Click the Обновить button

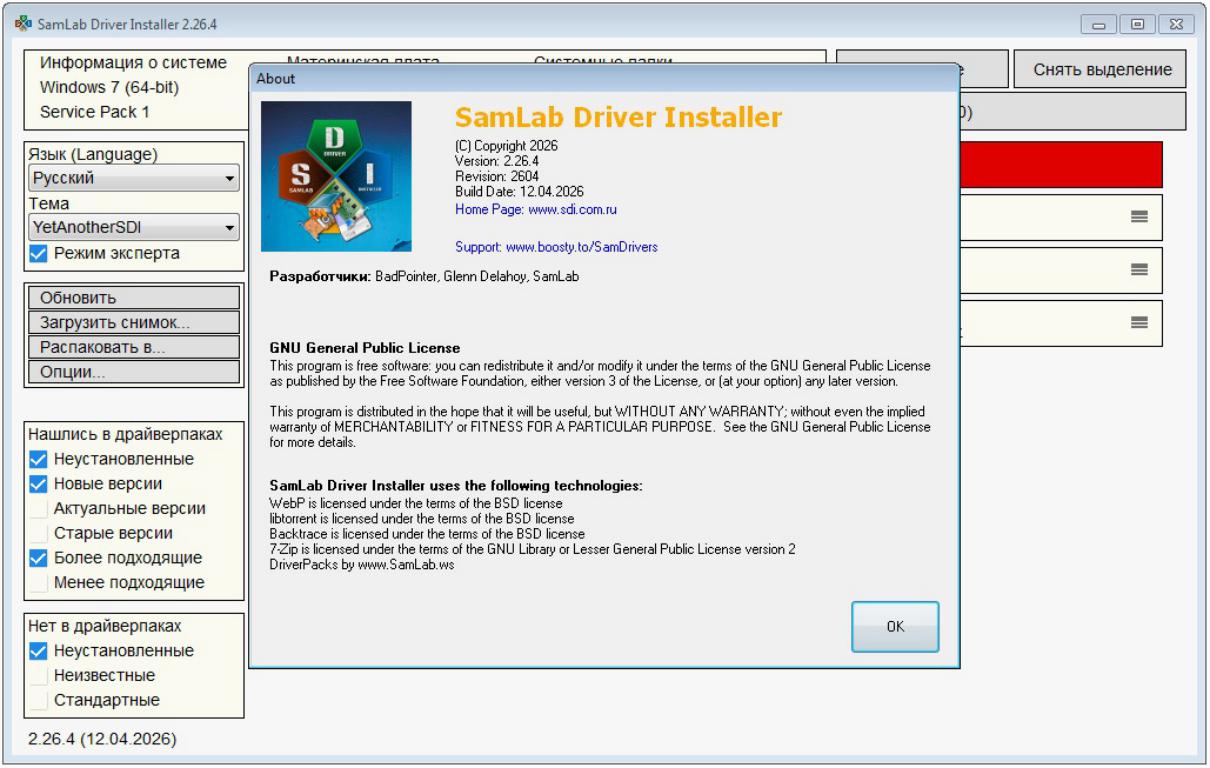(x=134, y=298)
